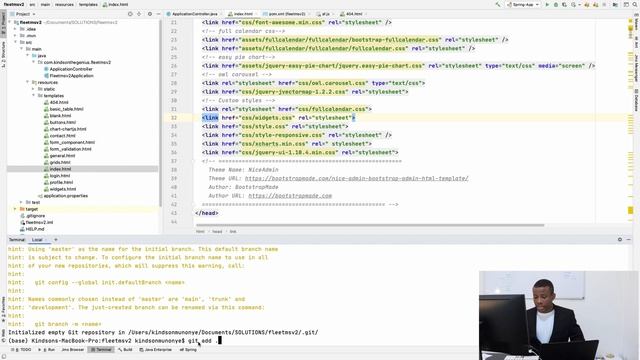Viewport: 640px width, 360px height.
Task: Open the Jms Browser tool window
Action: 73,350
